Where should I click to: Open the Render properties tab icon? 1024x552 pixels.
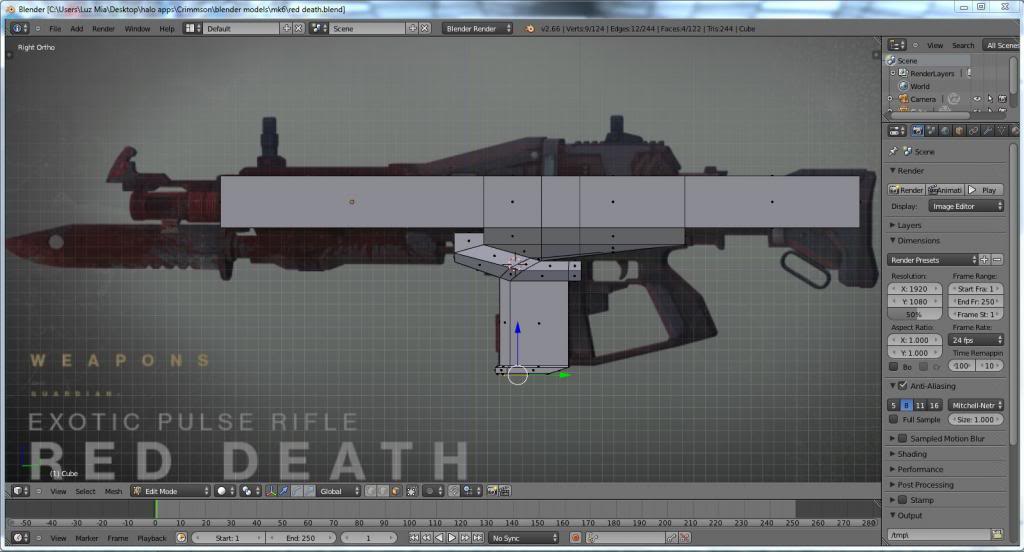[x=917, y=131]
